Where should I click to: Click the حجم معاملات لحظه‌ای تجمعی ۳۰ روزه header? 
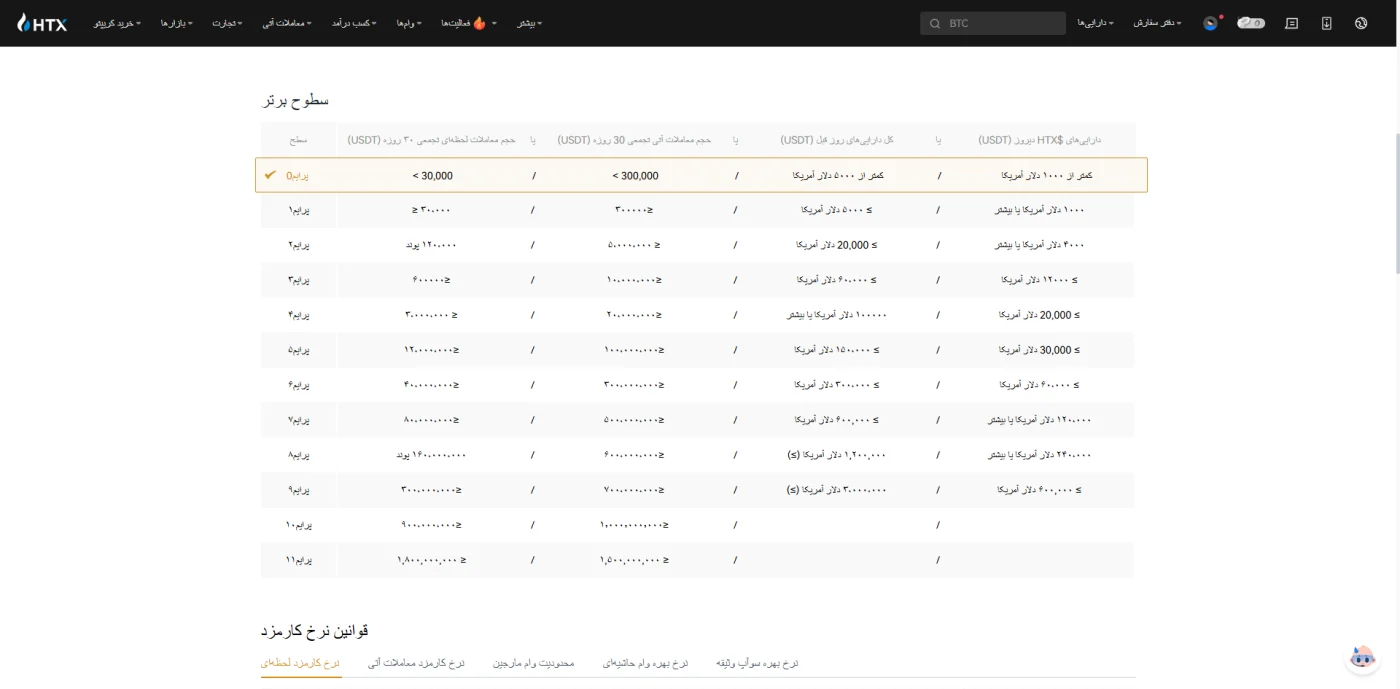click(432, 140)
